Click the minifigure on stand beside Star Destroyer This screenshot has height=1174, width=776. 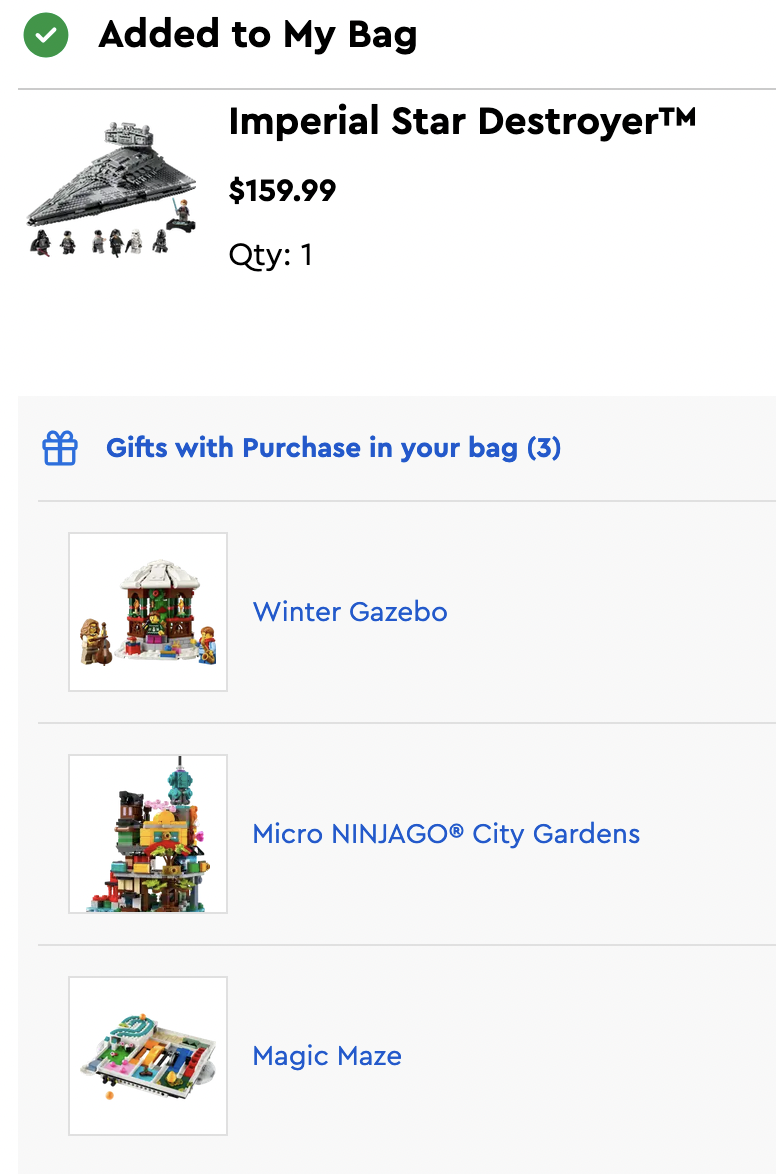180,214
